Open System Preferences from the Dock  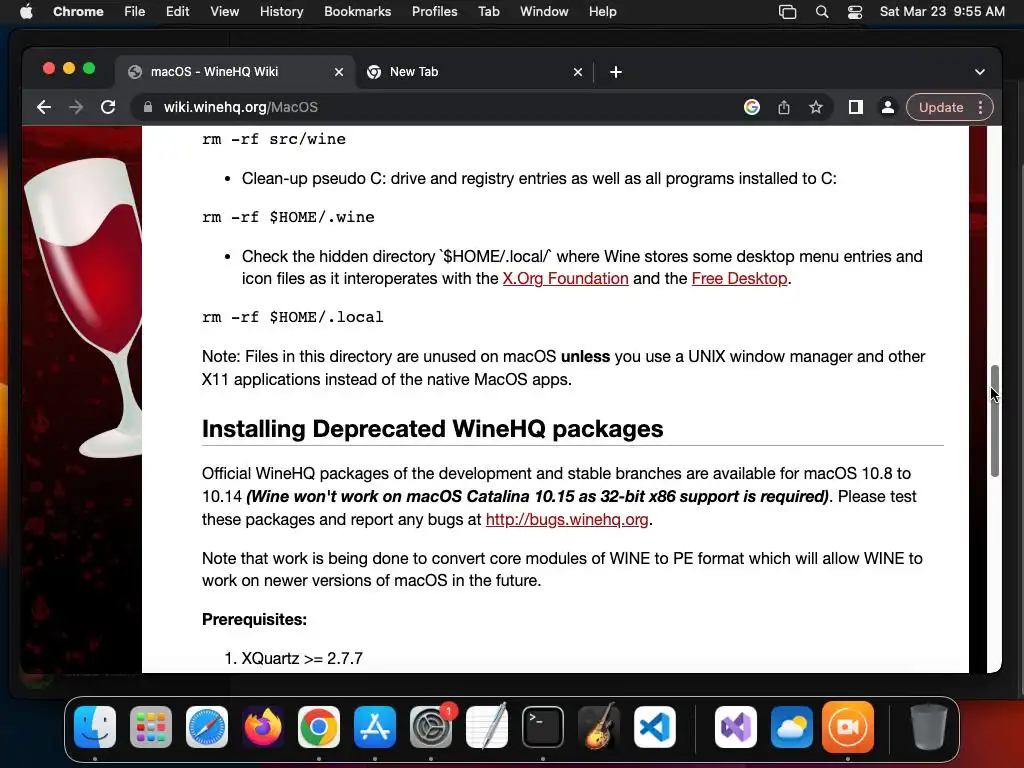431,727
